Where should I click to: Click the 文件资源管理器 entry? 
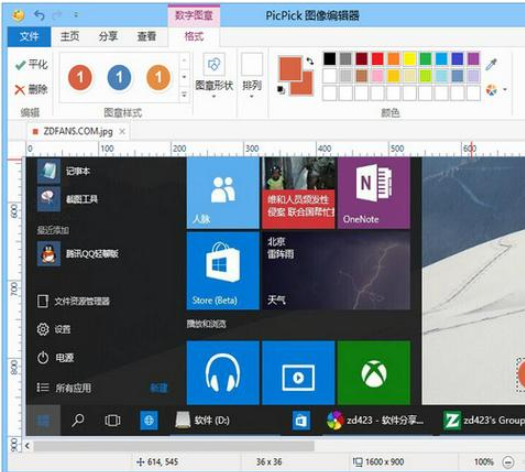click(73, 301)
